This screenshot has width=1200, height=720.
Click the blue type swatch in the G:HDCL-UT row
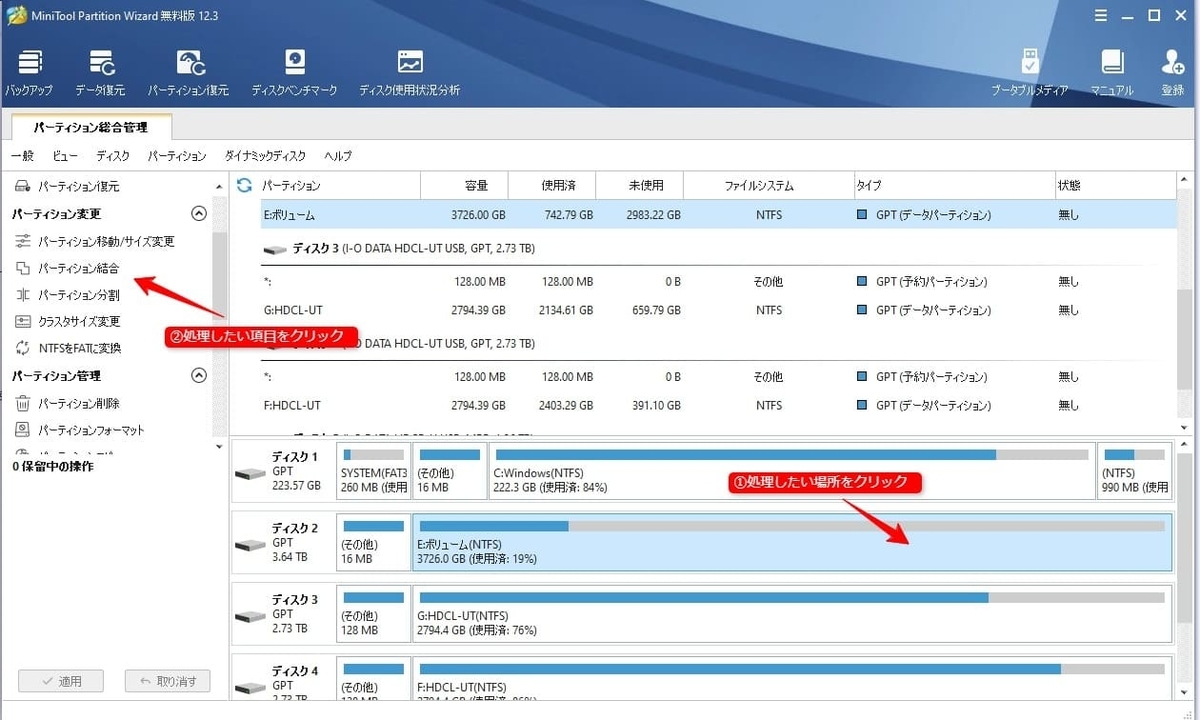tap(862, 310)
